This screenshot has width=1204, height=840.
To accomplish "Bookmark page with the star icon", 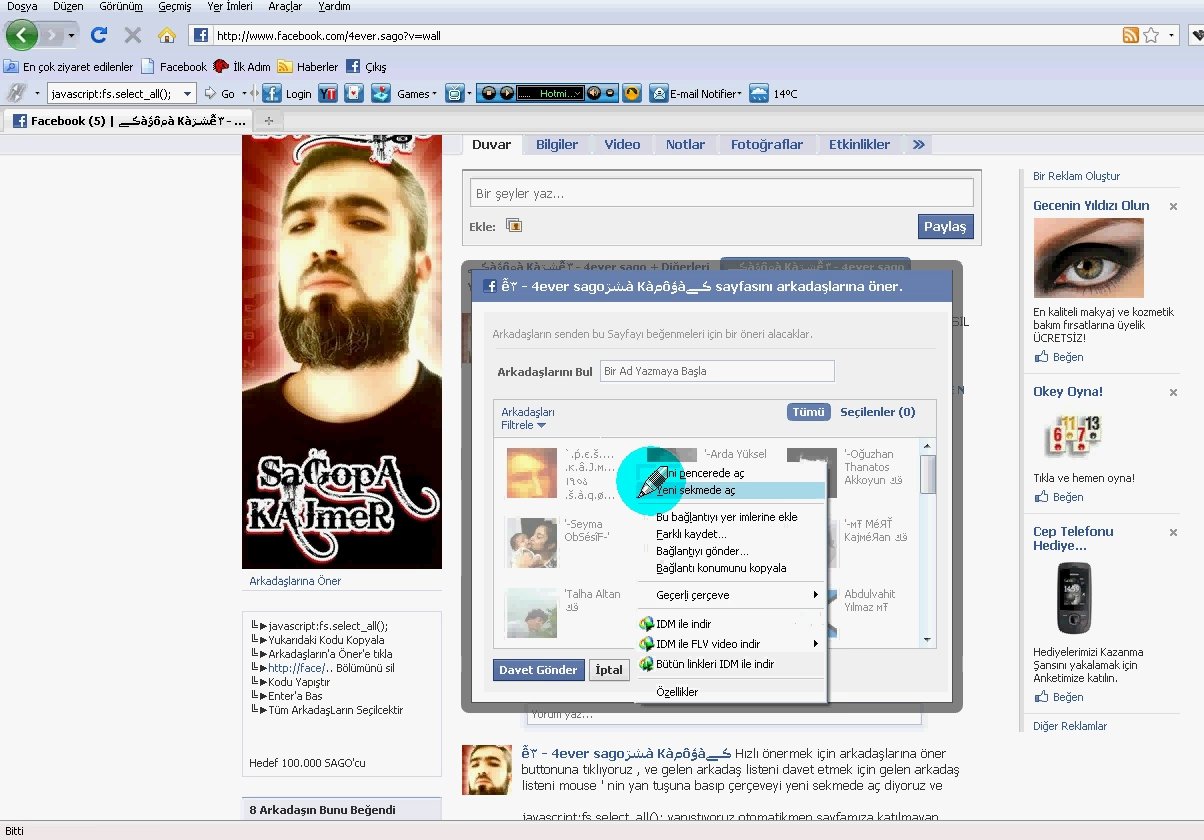I will pos(1151,35).
